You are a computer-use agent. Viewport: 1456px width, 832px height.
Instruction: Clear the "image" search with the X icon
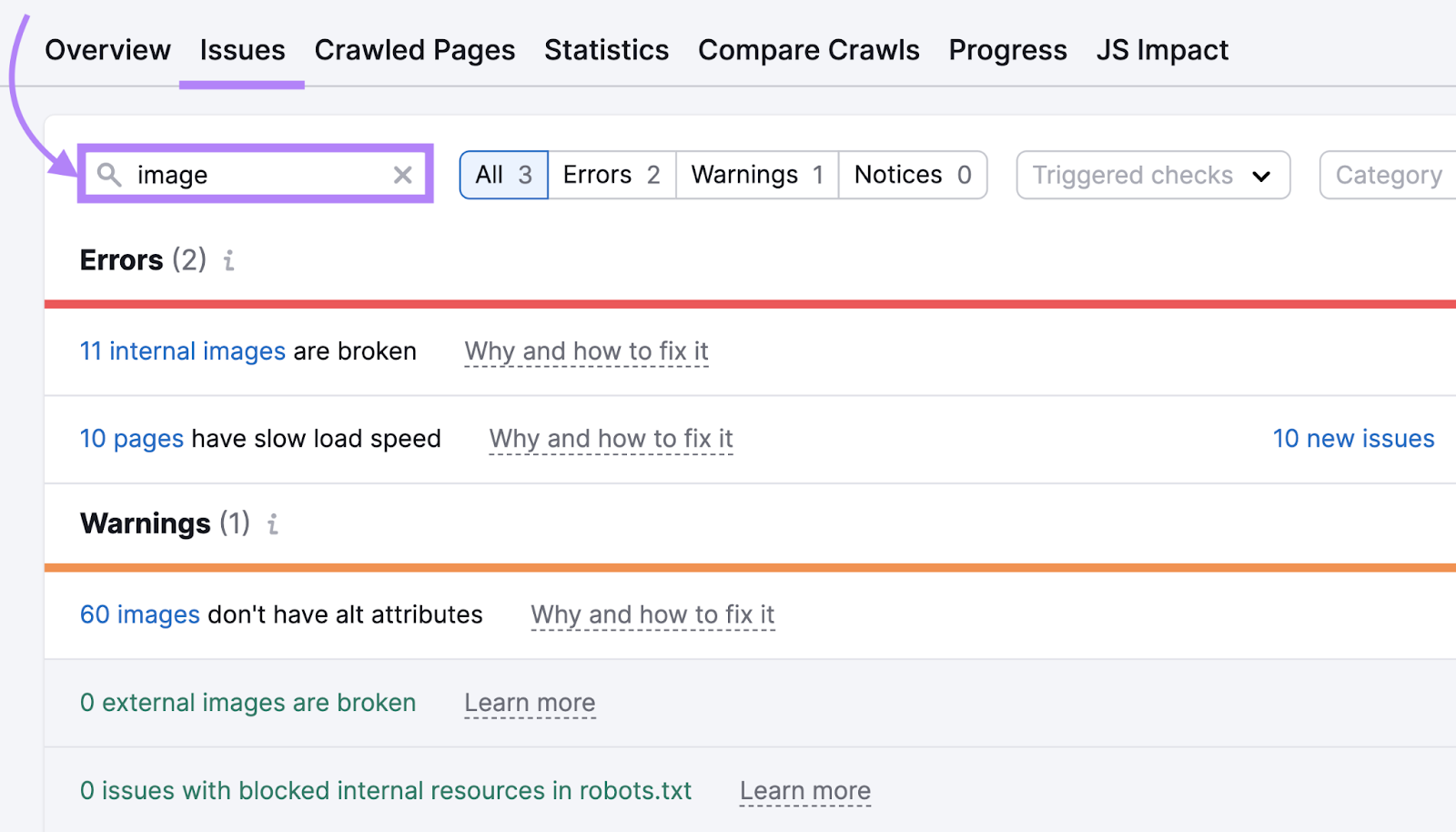coord(403,175)
